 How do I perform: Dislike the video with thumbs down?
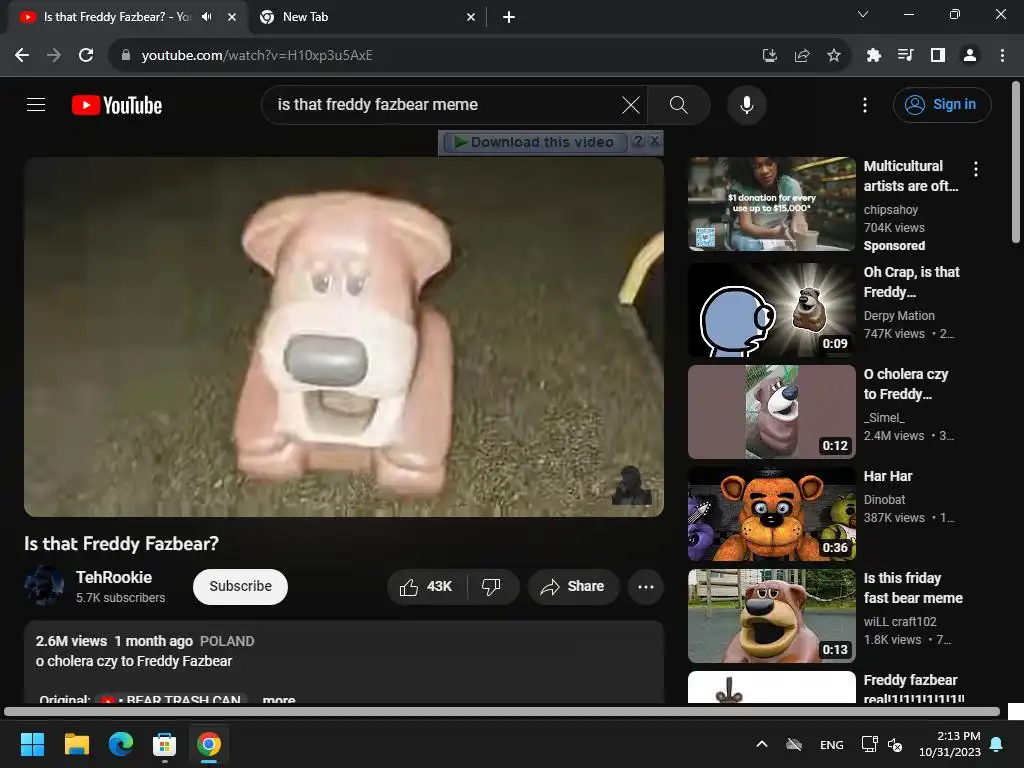tap(492, 586)
